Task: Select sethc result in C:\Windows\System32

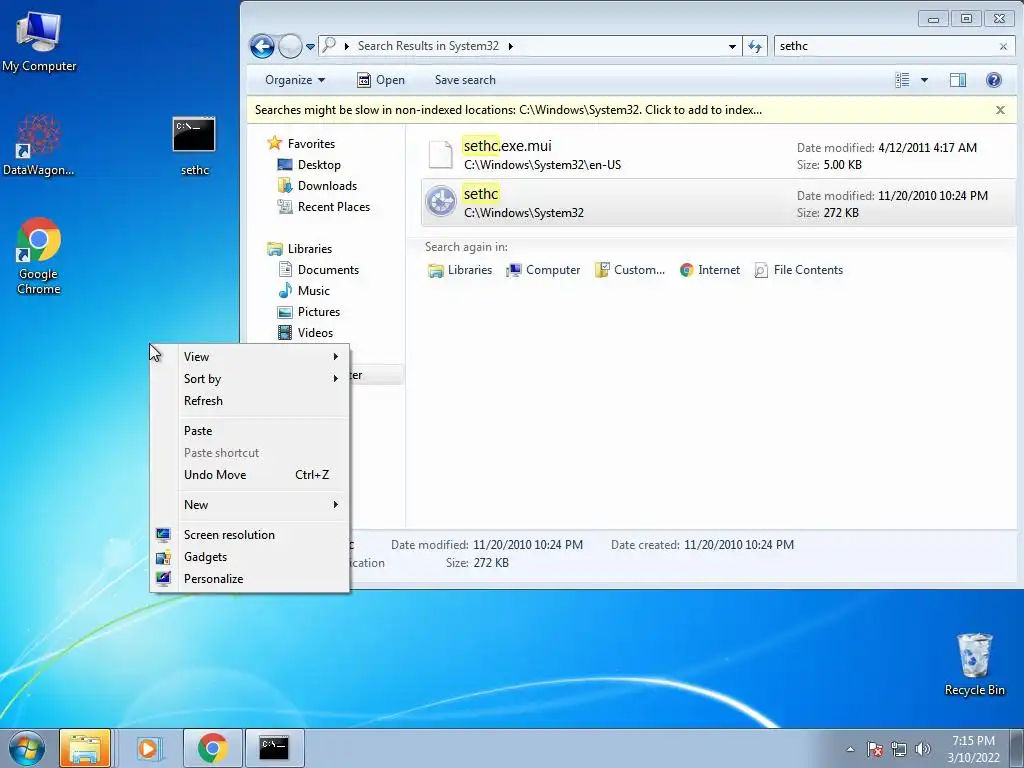Action: coord(718,203)
